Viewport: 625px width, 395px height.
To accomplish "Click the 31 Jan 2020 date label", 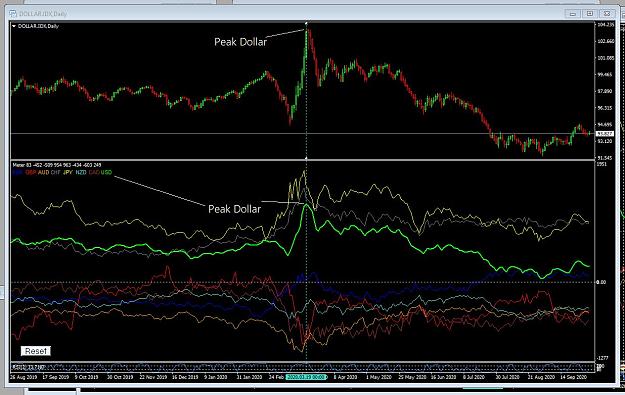I will 250,377.
